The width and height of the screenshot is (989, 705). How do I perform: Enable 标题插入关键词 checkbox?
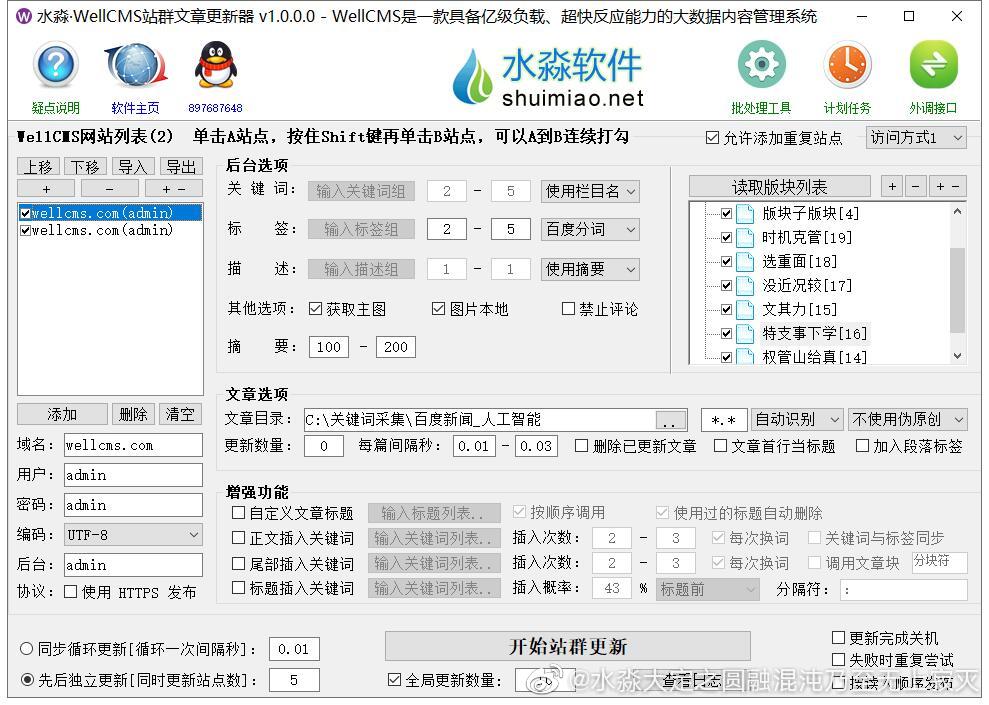pos(238,588)
